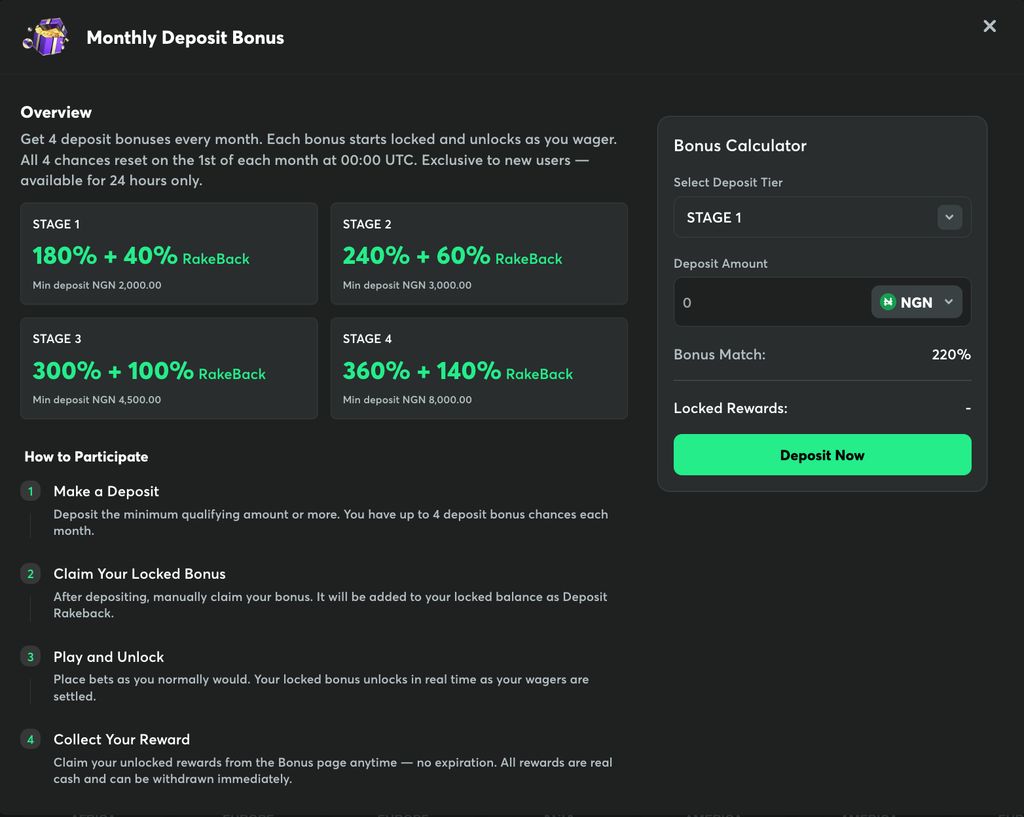This screenshot has width=1024, height=817.
Task: Click step 1 number badge
Action: (x=31, y=491)
